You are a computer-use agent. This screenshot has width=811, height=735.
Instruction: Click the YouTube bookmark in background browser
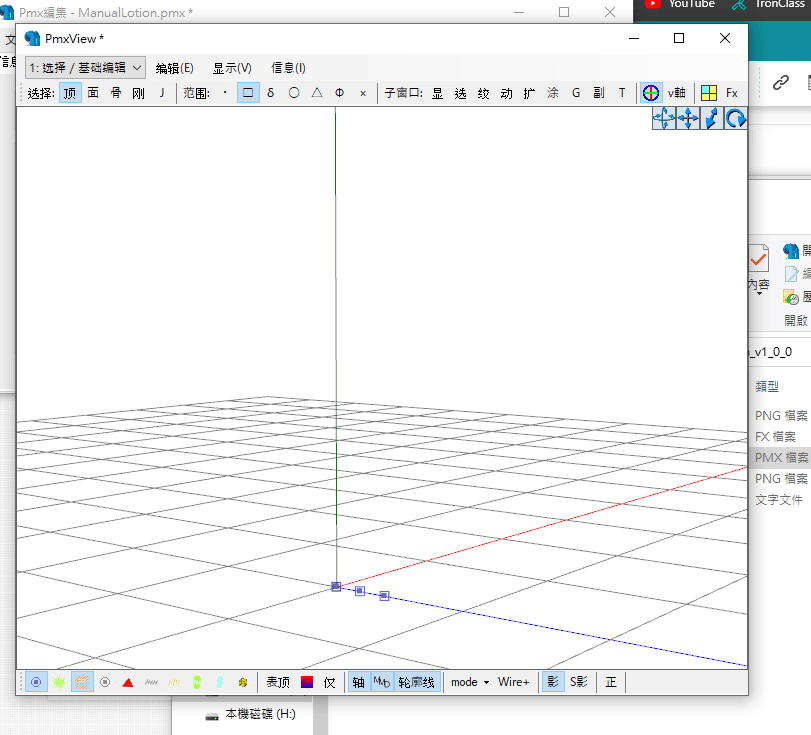(680, 4)
